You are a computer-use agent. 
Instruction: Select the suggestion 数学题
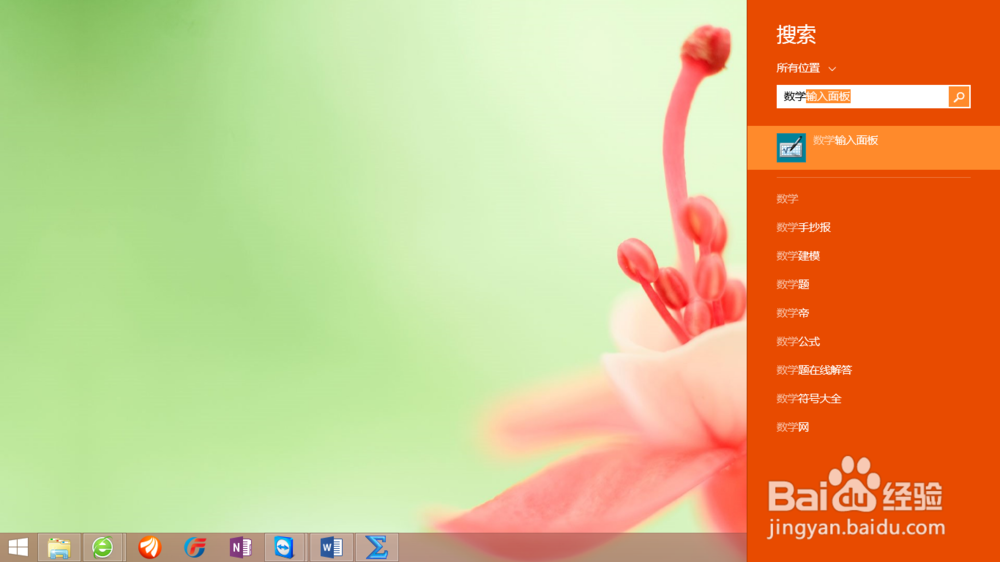click(793, 285)
